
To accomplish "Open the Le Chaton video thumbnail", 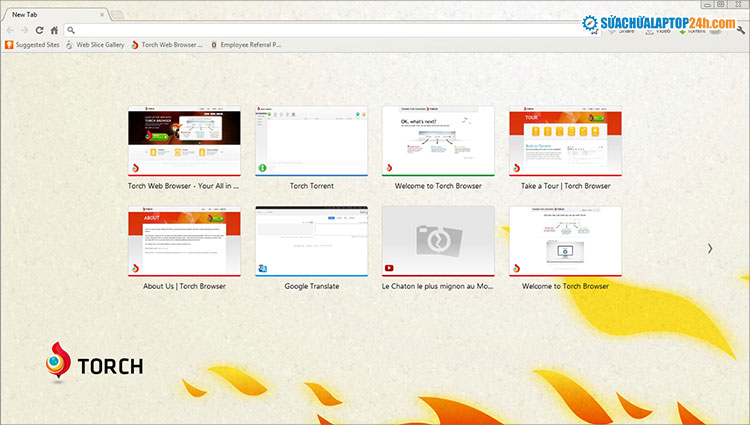I will point(438,240).
